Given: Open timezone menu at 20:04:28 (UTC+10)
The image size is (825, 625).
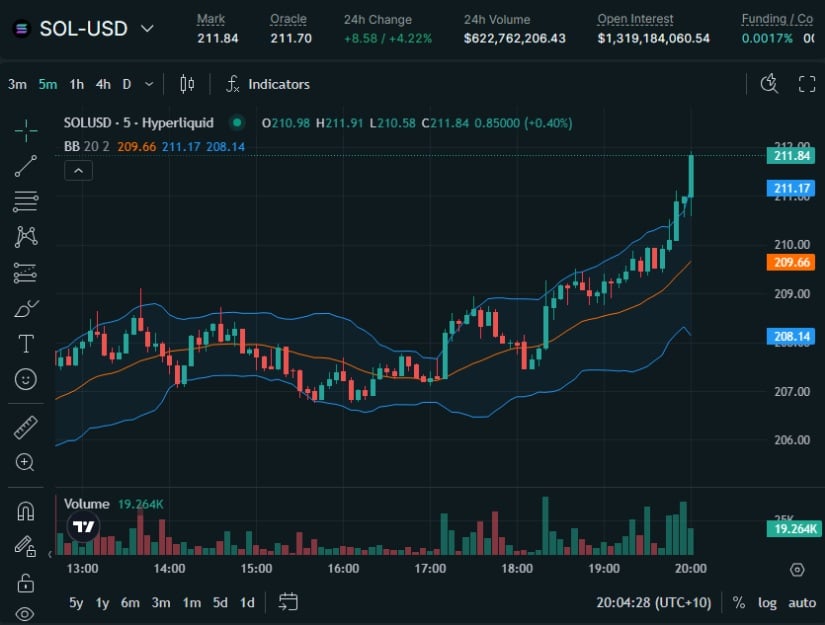Looking at the screenshot, I should 653,602.
